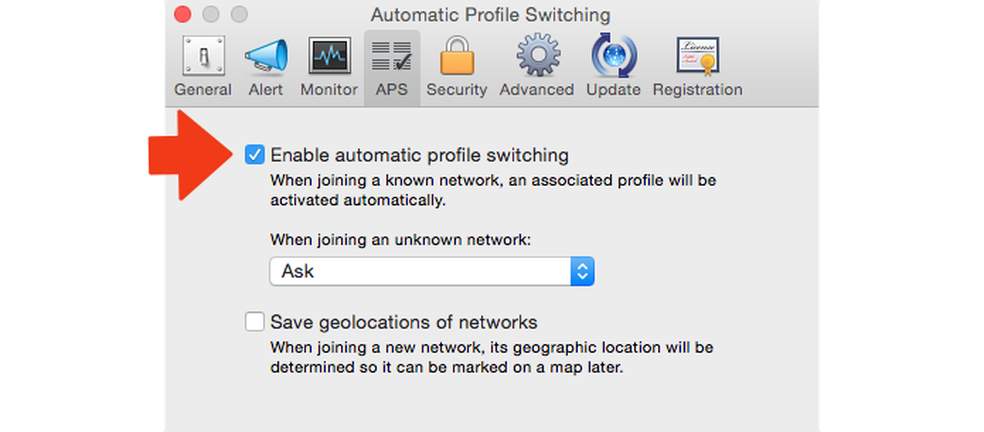Click the green zoom window button
Screen dimensions: 984x432
coord(238,15)
